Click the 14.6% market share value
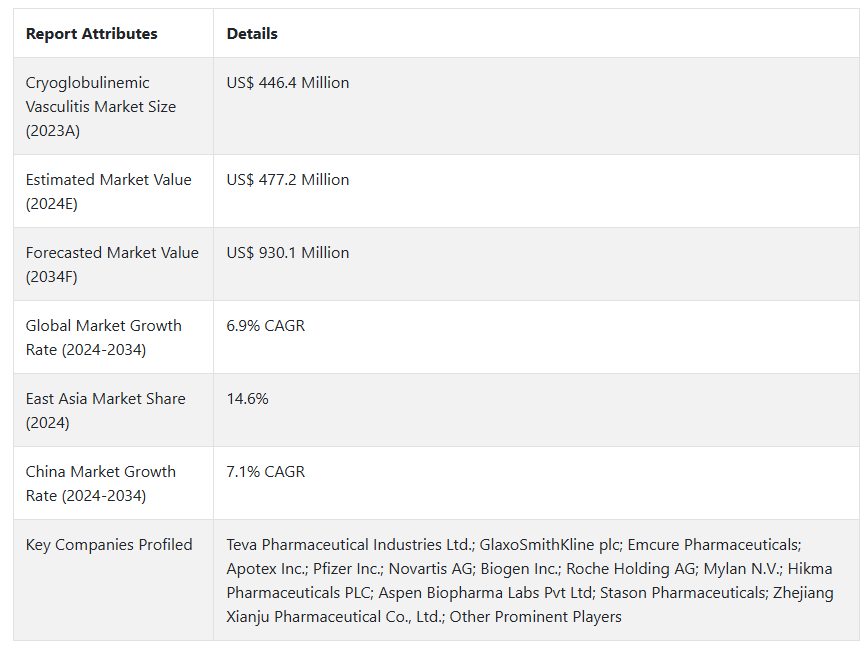 click(247, 398)
